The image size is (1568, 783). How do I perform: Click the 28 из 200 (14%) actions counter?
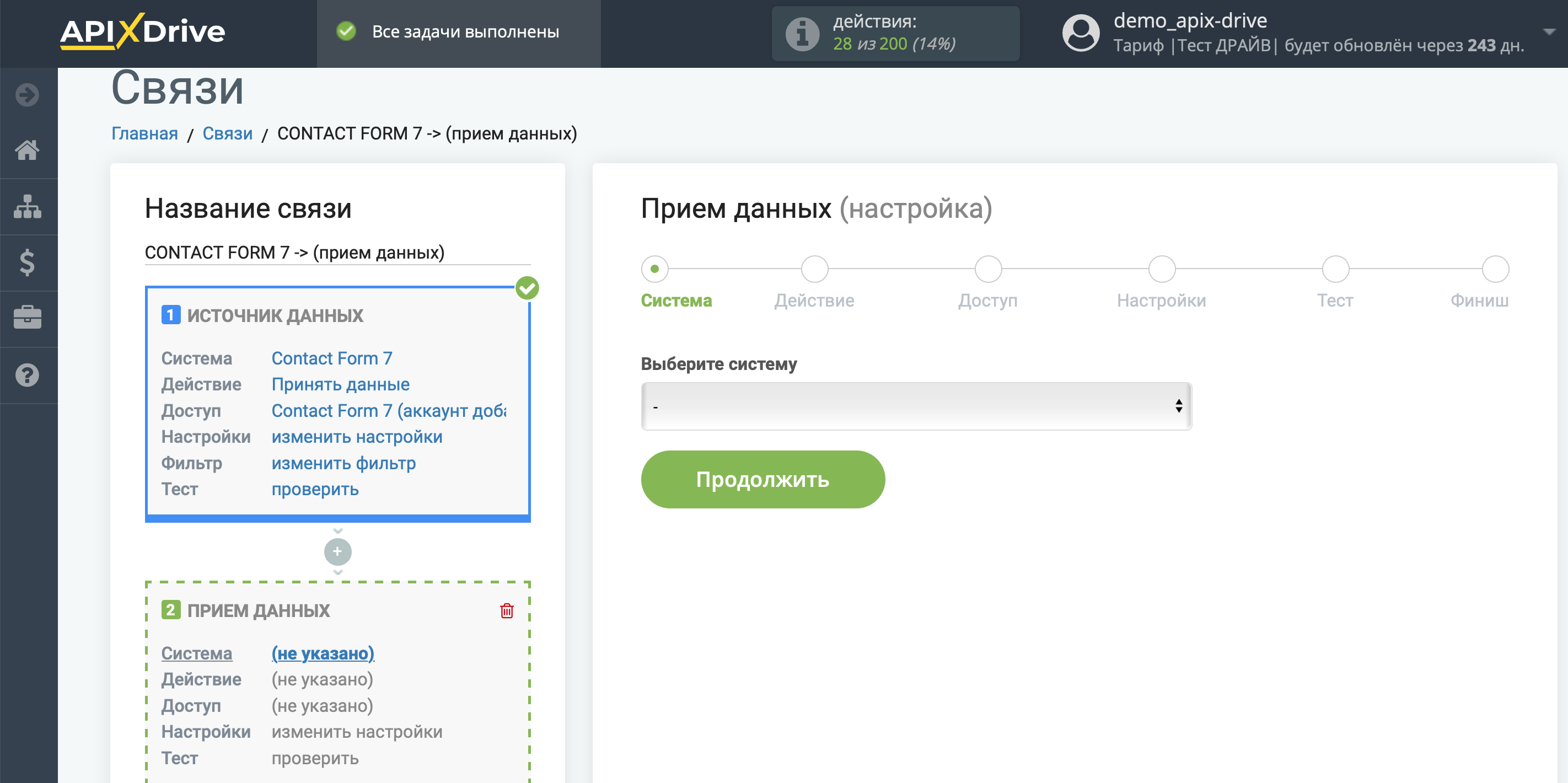(x=894, y=44)
